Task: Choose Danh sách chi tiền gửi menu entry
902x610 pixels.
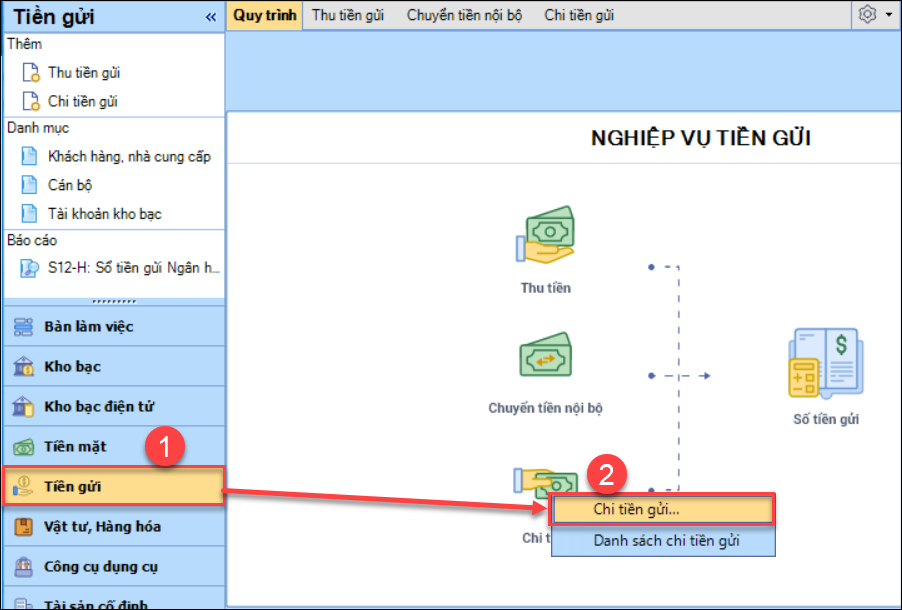Action: point(664,541)
